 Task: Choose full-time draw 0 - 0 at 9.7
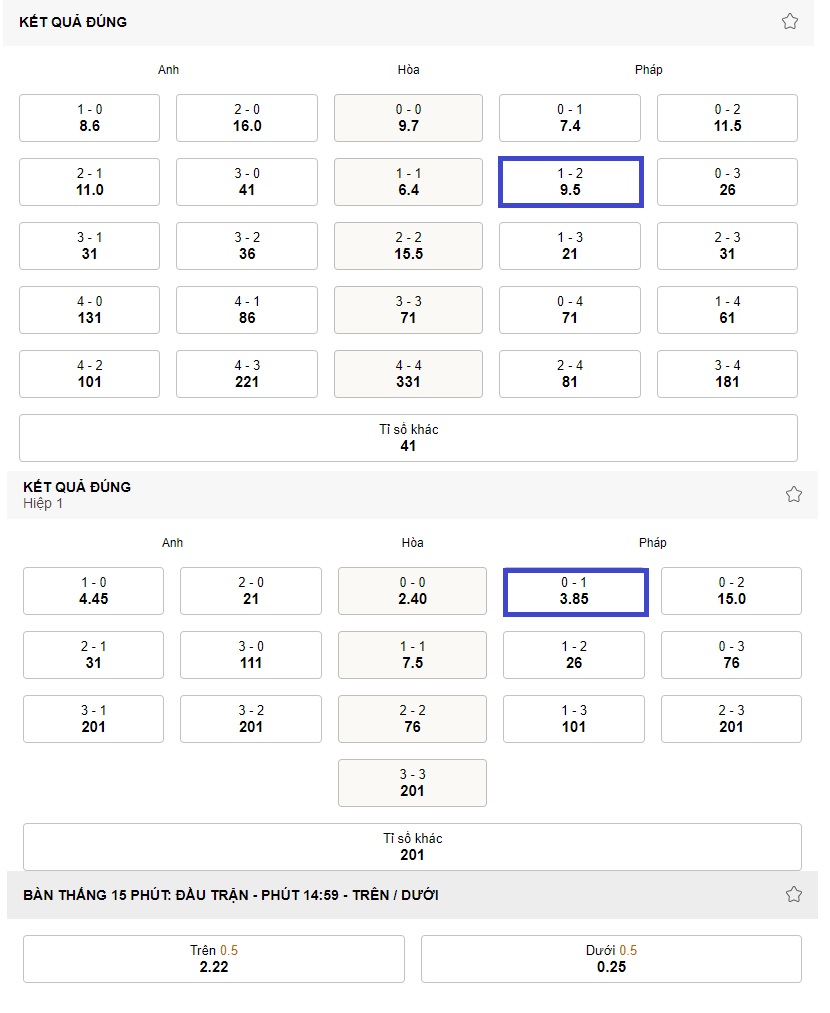pos(408,118)
